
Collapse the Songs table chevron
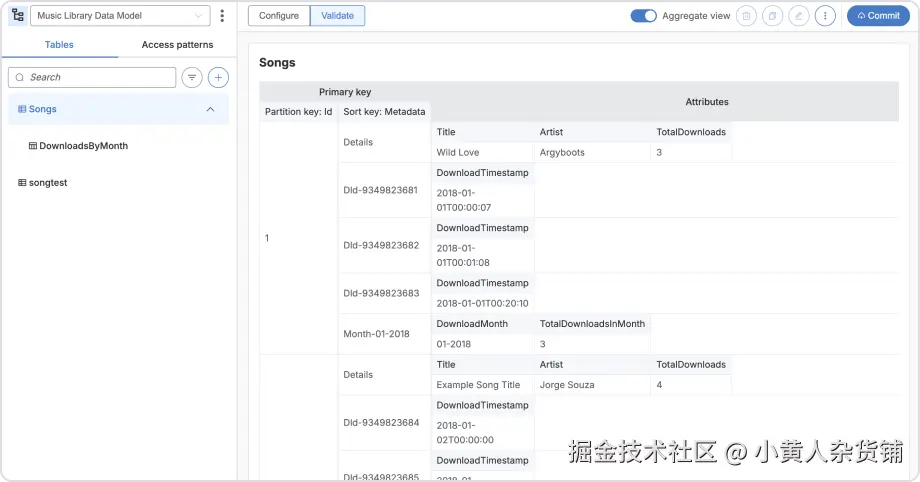click(x=210, y=109)
